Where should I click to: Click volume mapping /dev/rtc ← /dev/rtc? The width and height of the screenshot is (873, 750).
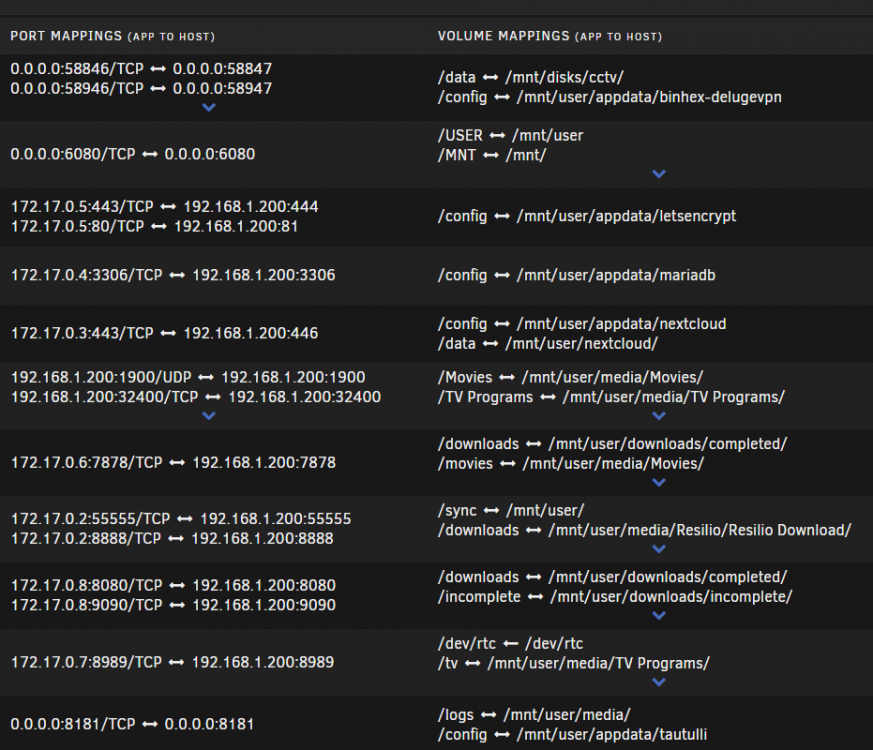pyautogui.click(x=511, y=644)
